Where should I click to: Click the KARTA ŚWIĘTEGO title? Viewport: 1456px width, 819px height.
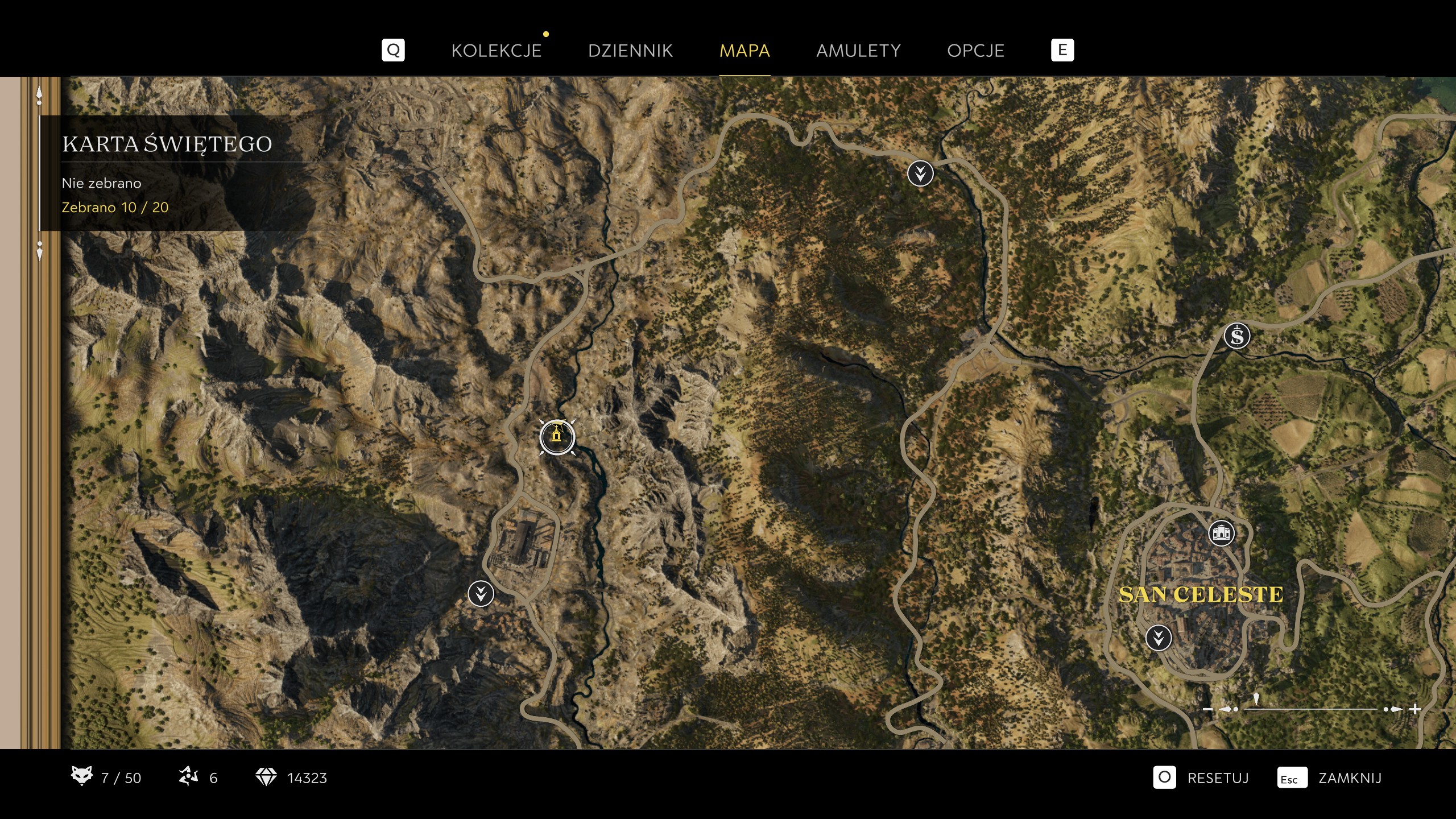coord(167,144)
